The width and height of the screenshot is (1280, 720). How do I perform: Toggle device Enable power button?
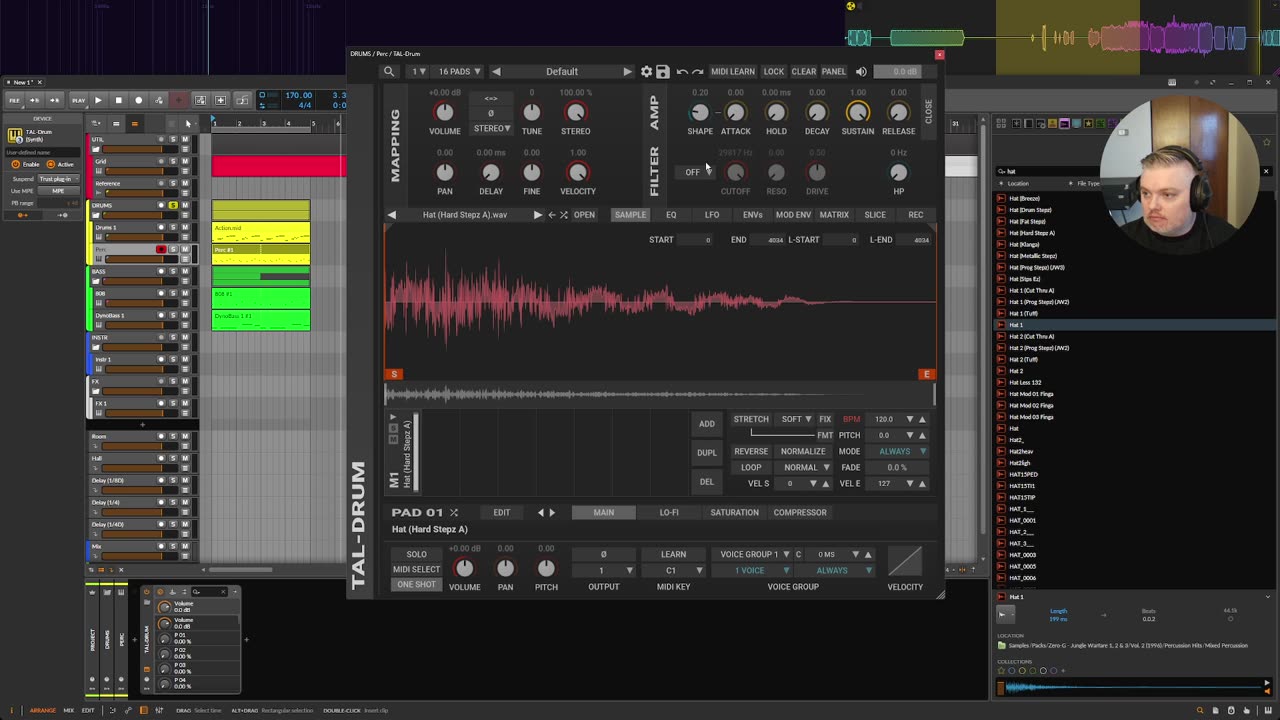[x=16, y=164]
